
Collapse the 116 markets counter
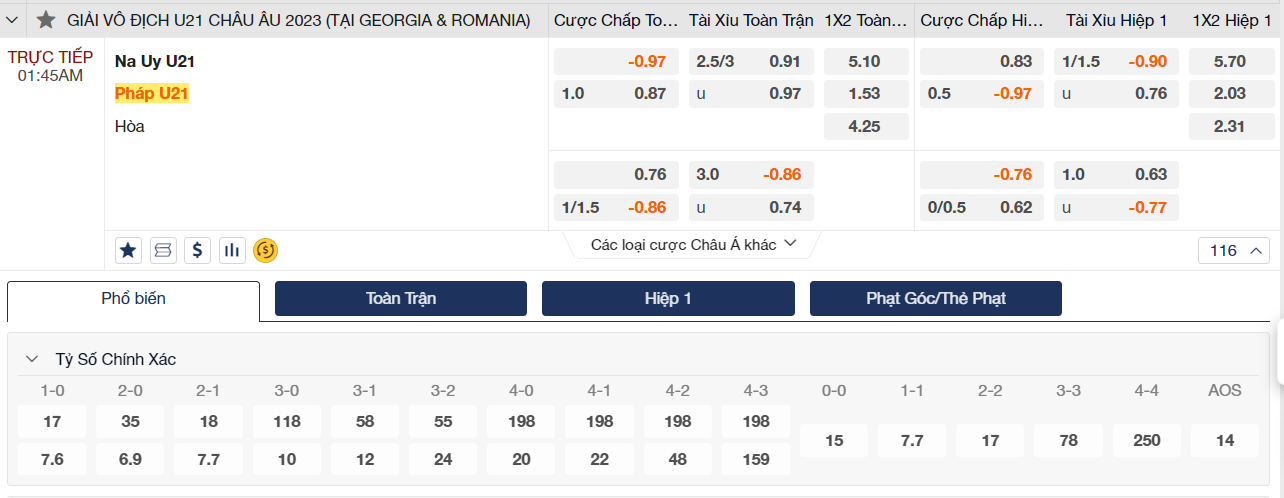(x=1234, y=251)
